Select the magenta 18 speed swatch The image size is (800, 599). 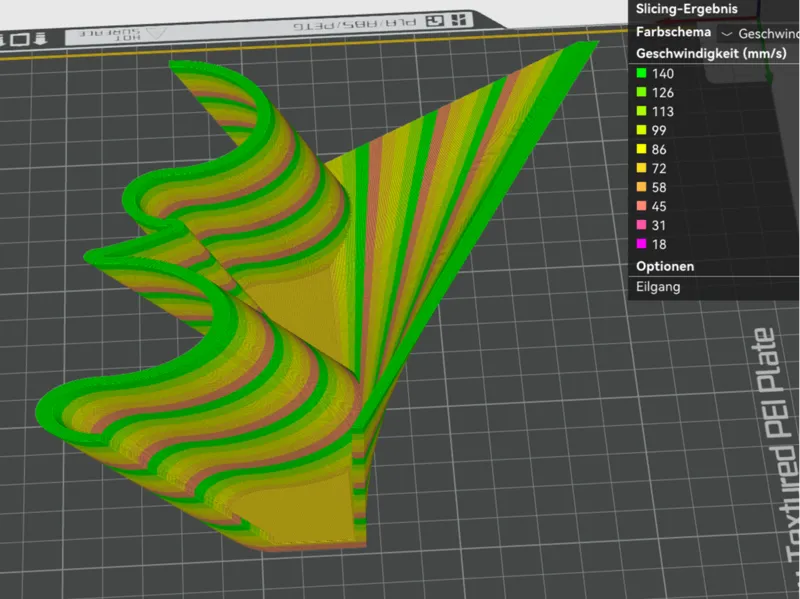pyautogui.click(x=641, y=243)
